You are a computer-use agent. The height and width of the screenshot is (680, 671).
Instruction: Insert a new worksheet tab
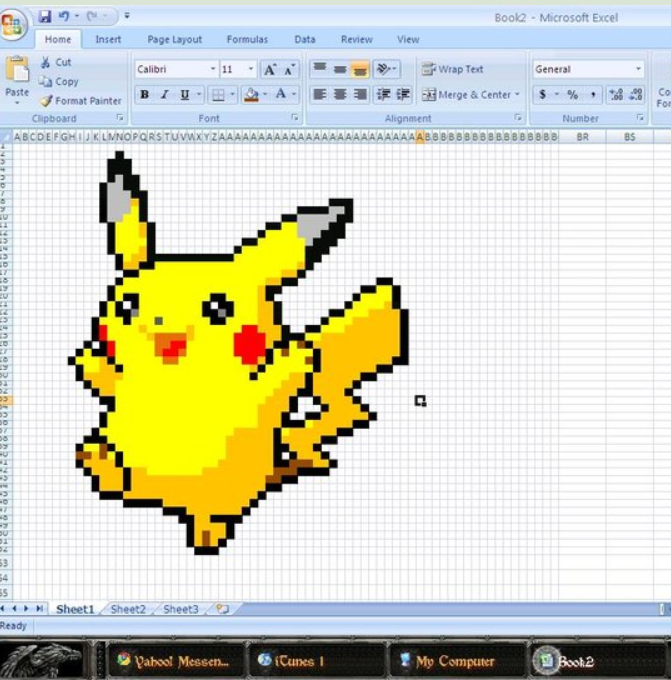[223, 609]
